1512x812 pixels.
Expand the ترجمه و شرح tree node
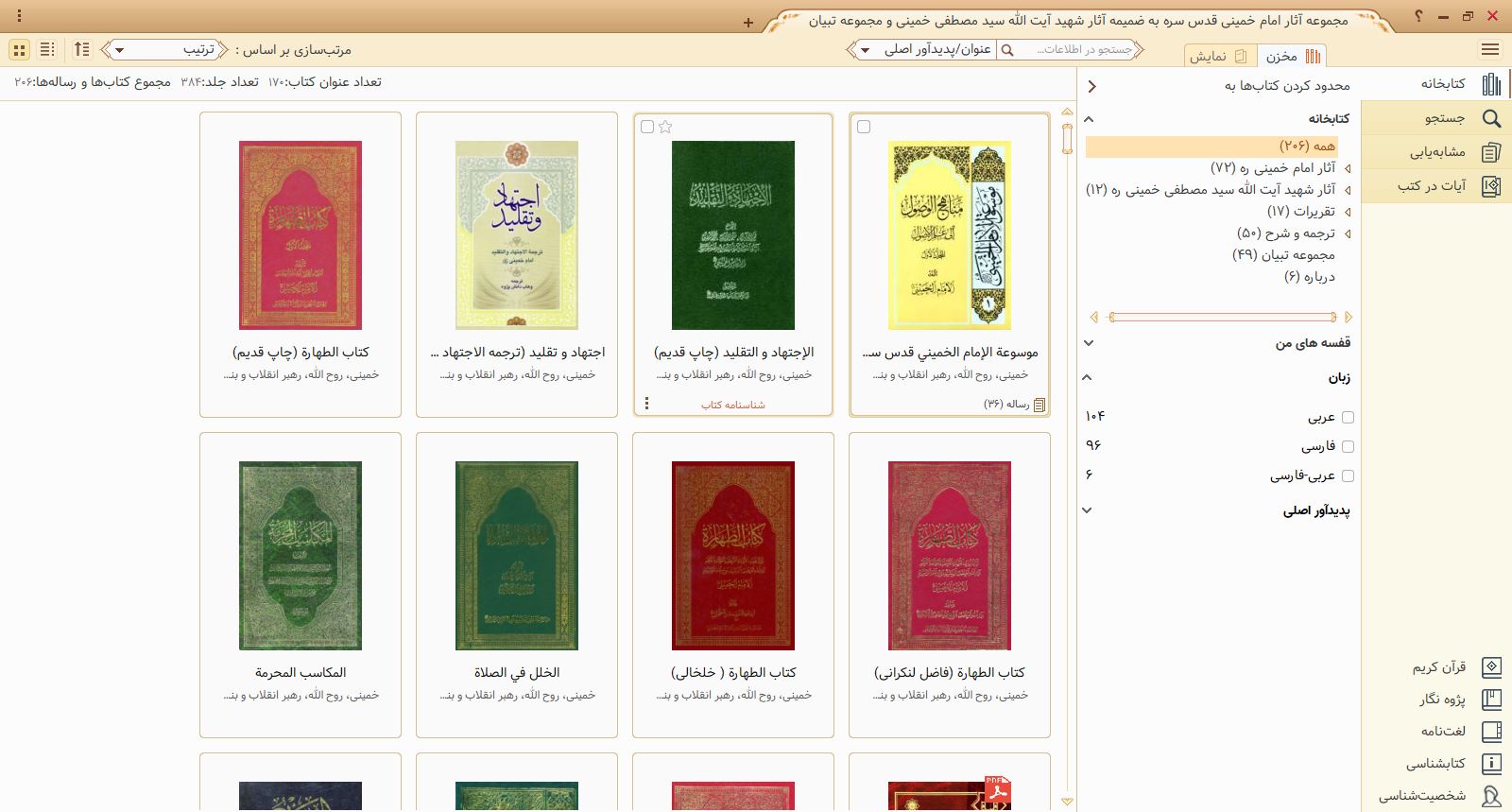tap(1347, 233)
